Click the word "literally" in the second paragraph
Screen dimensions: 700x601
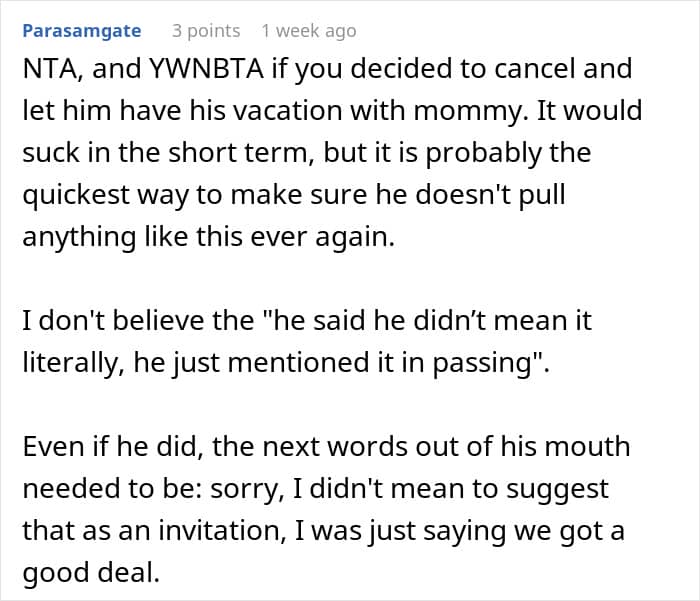pyautogui.click(x=74, y=363)
